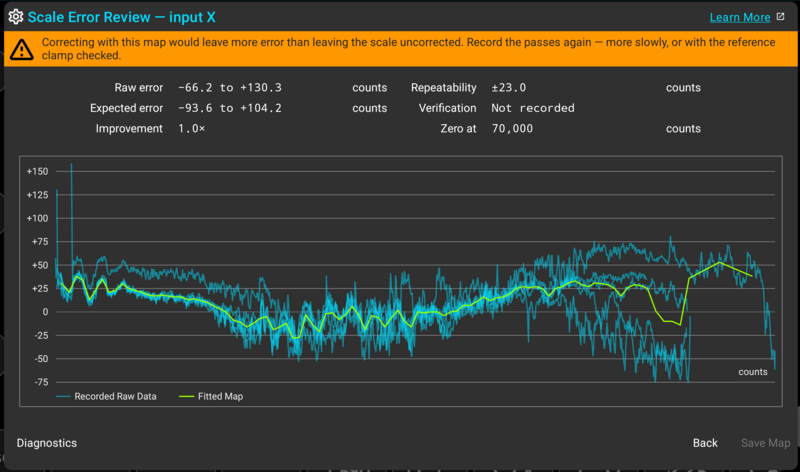Click the Recorded Raw Data legend entry

[106, 396]
